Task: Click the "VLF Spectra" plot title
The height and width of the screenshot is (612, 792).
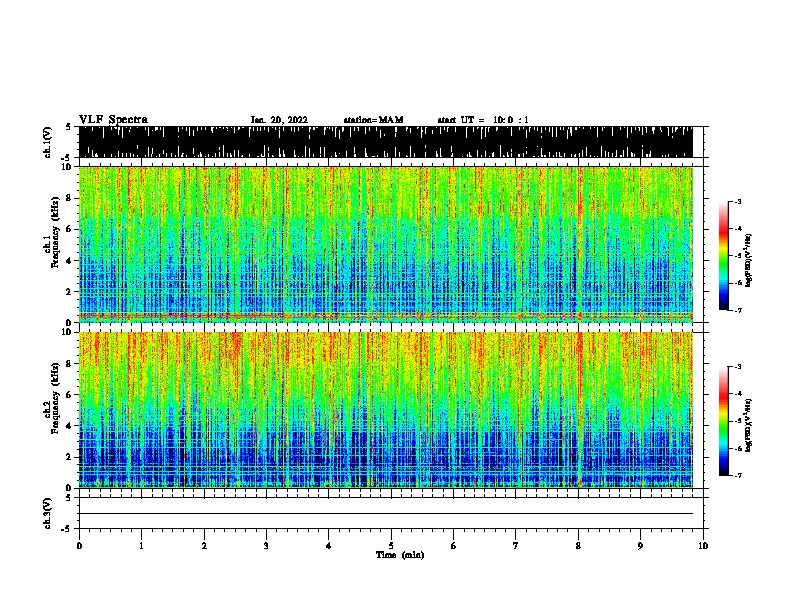Action: 113,120
